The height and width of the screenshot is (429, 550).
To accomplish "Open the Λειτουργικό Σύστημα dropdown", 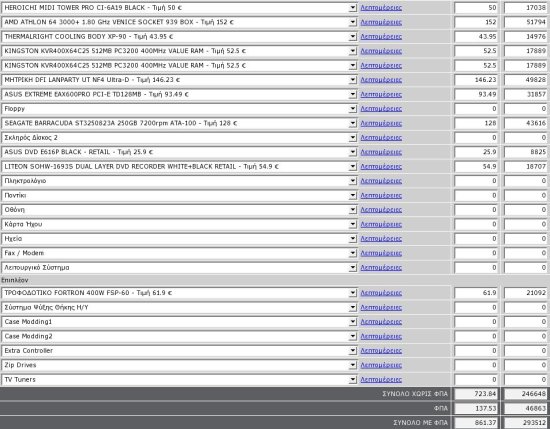I will pos(179,268).
